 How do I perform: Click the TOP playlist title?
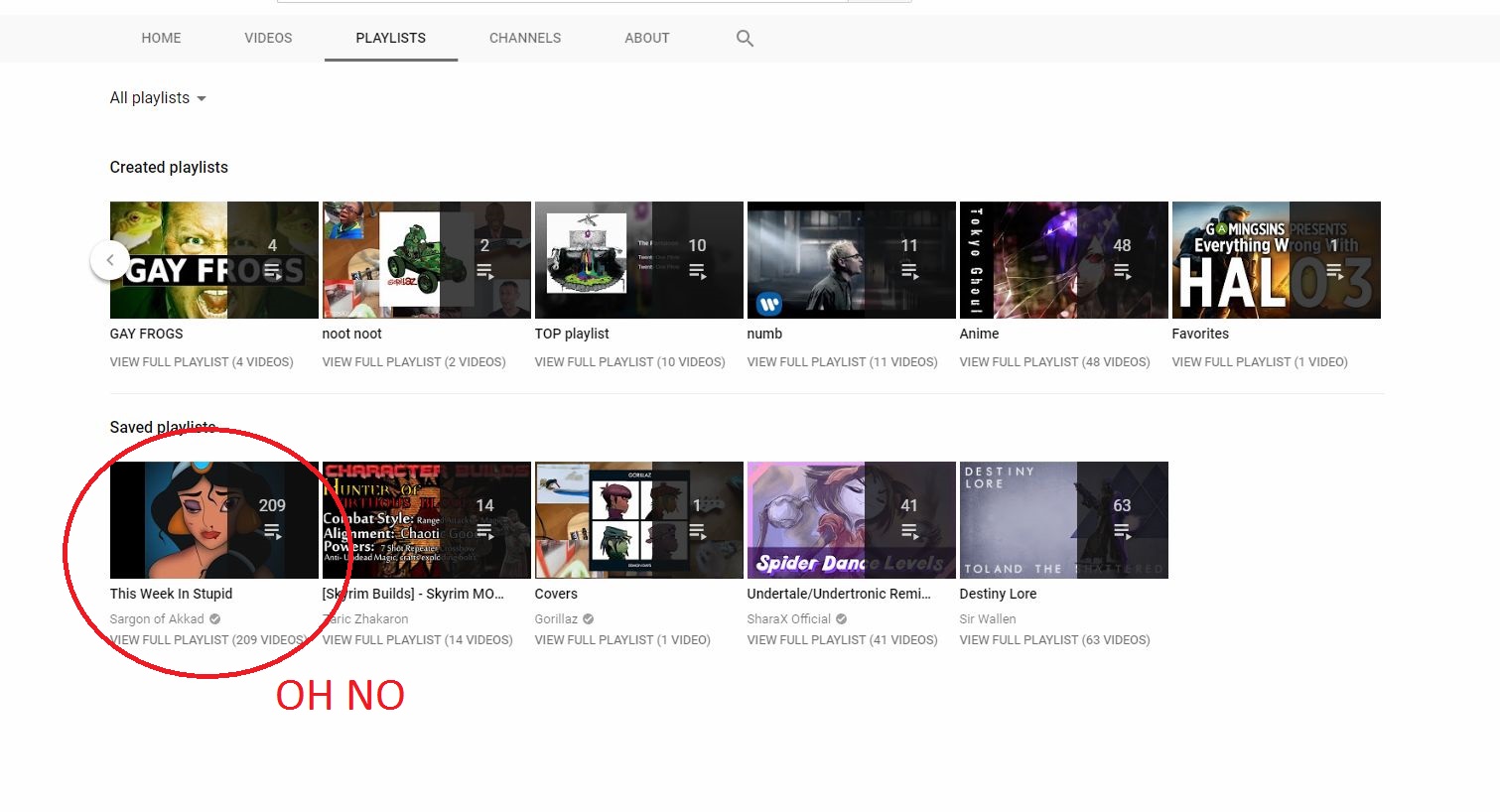(x=572, y=335)
